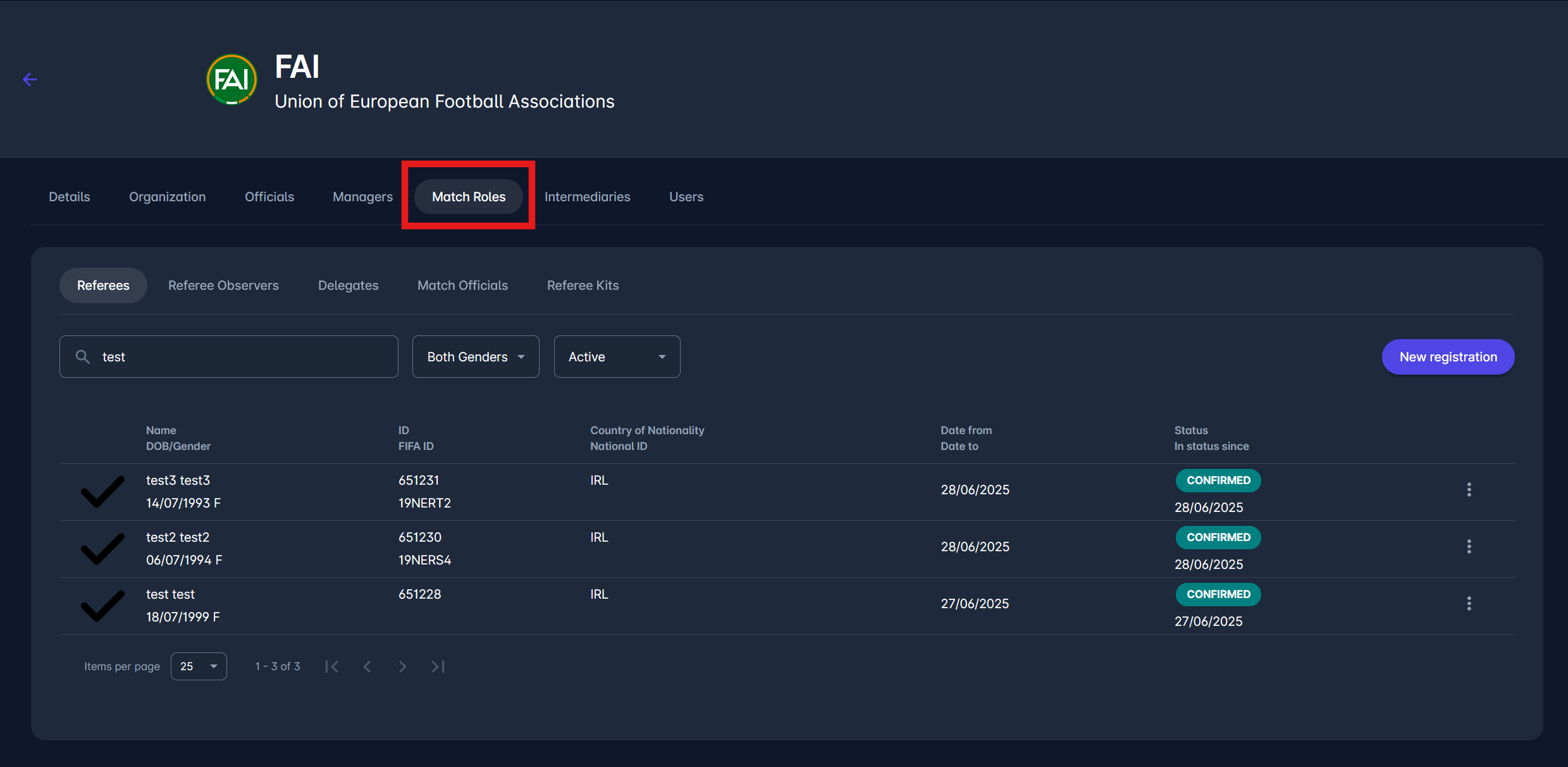Open the kebab menu for test test

point(1469,603)
